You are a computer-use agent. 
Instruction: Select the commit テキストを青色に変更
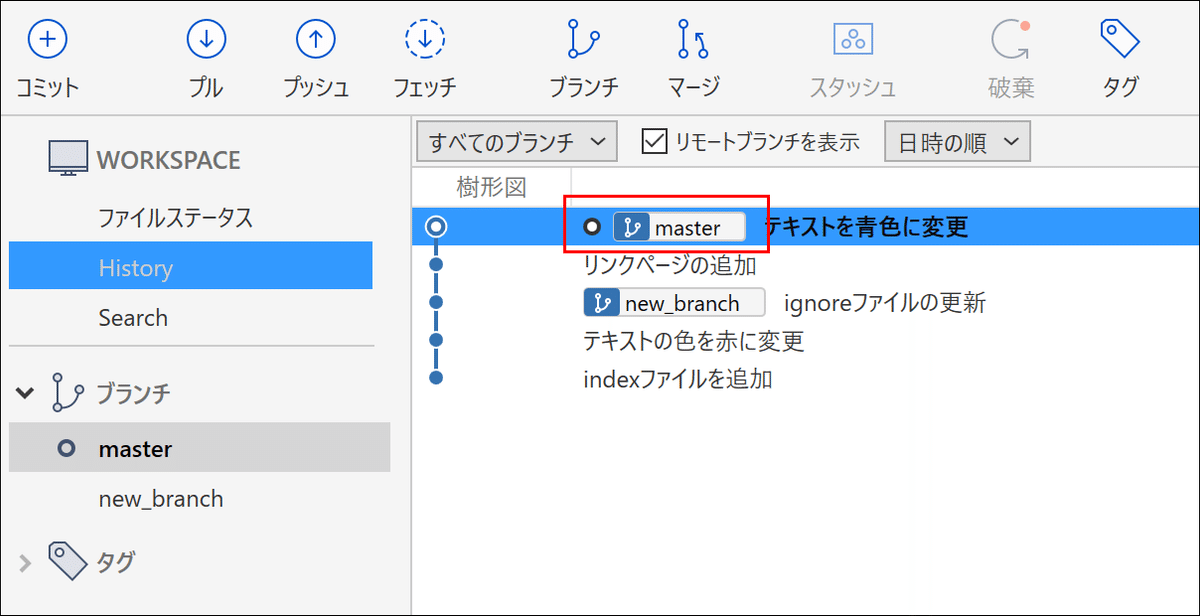pyautogui.click(x=867, y=228)
